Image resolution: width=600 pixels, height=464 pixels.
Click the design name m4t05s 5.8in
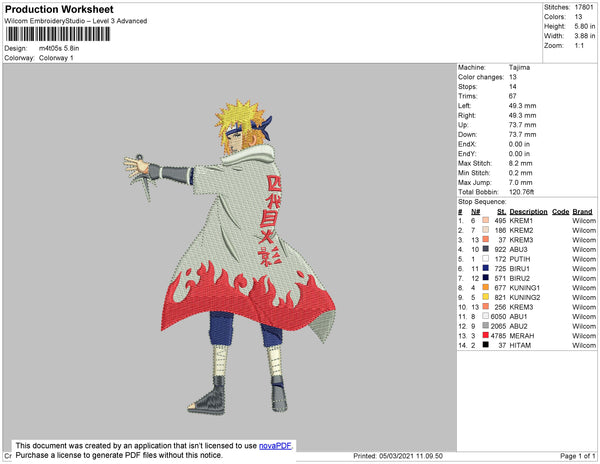point(59,48)
